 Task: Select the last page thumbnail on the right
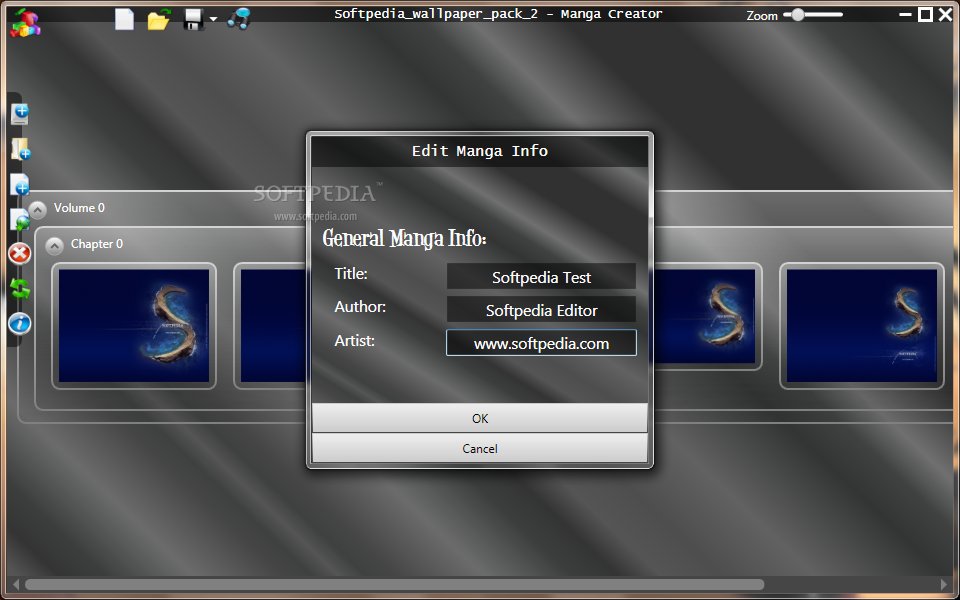coord(861,326)
